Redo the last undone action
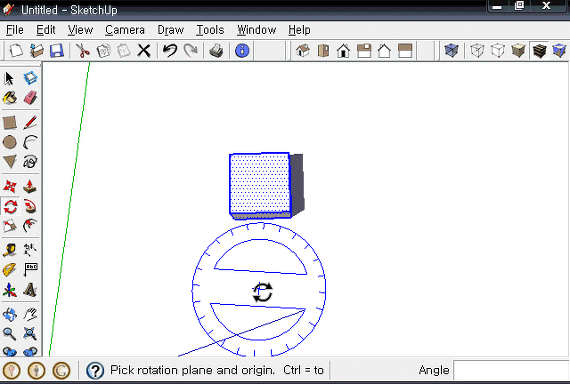 tap(190, 51)
